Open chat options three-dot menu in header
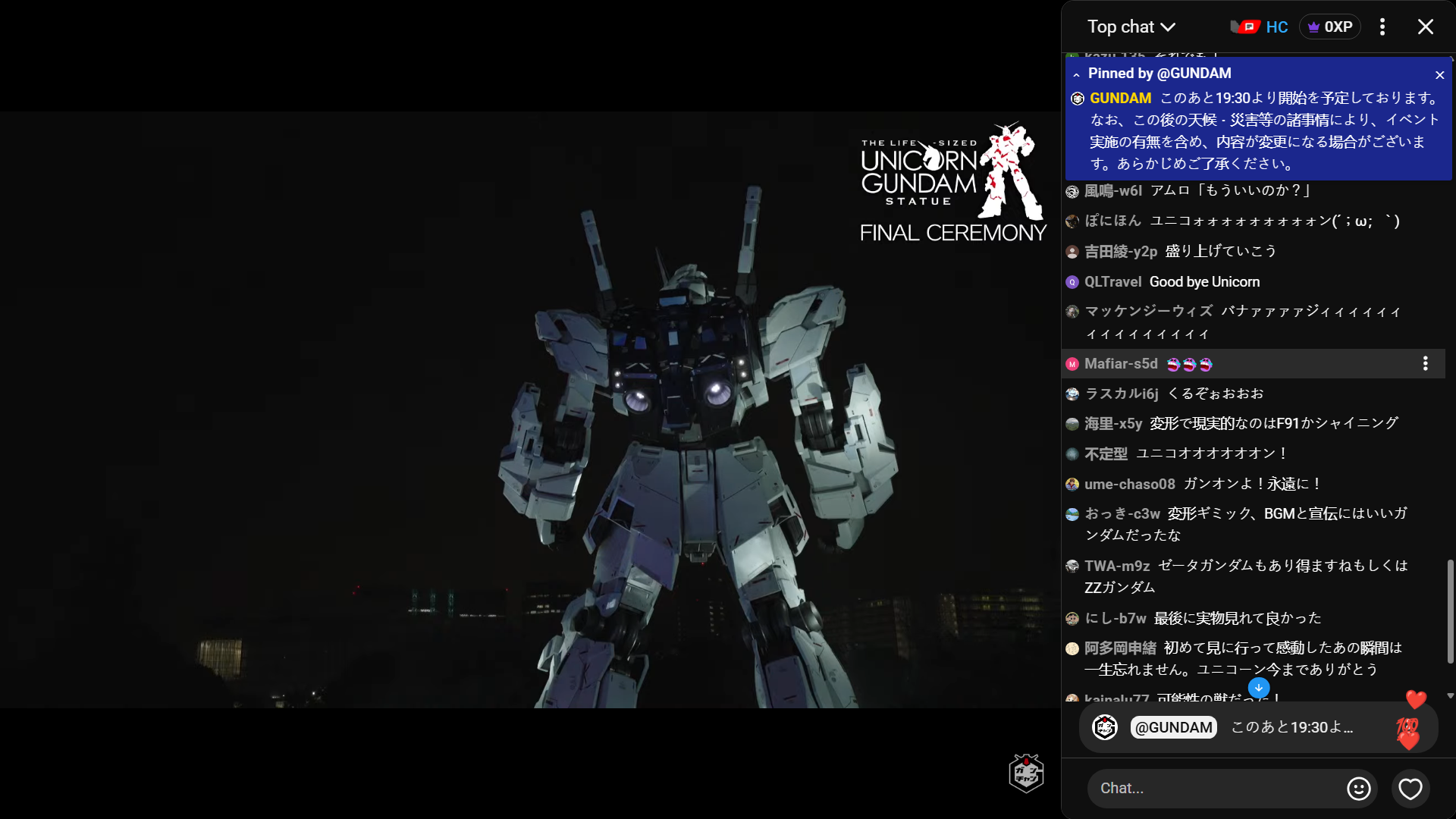Viewport: 1456px width, 819px height. click(x=1382, y=27)
